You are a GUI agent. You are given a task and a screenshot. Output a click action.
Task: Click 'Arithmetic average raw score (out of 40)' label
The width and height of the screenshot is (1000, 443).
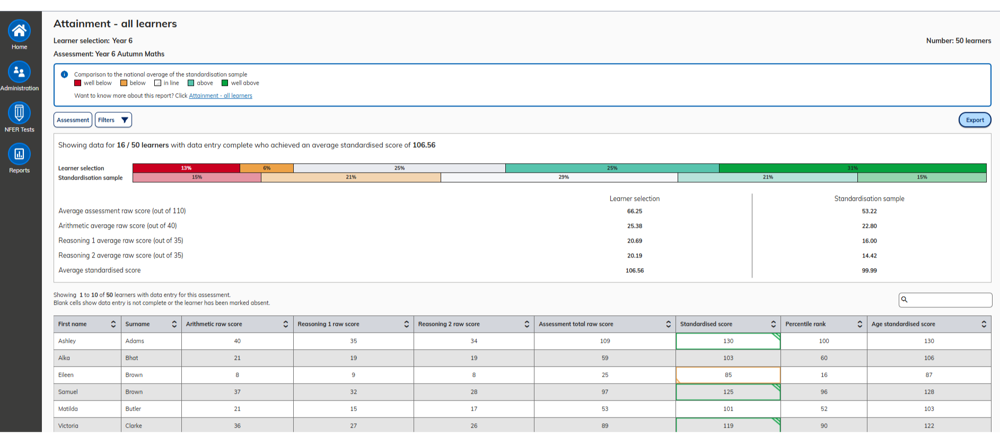pyautogui.click(x=119, y=225)
